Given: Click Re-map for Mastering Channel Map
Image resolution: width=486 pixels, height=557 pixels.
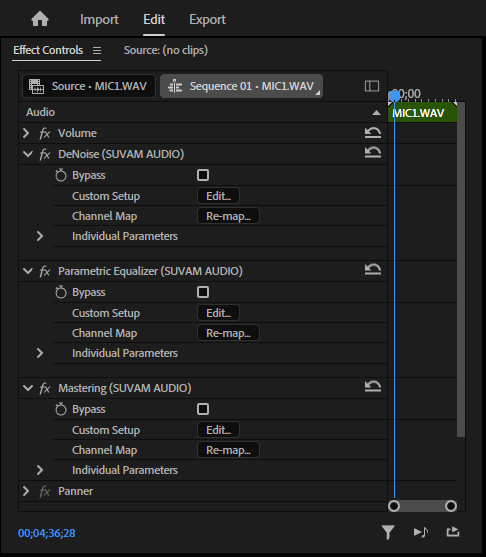Looking at the screenshot, I should pyautogui.click(x=228, y=450).
